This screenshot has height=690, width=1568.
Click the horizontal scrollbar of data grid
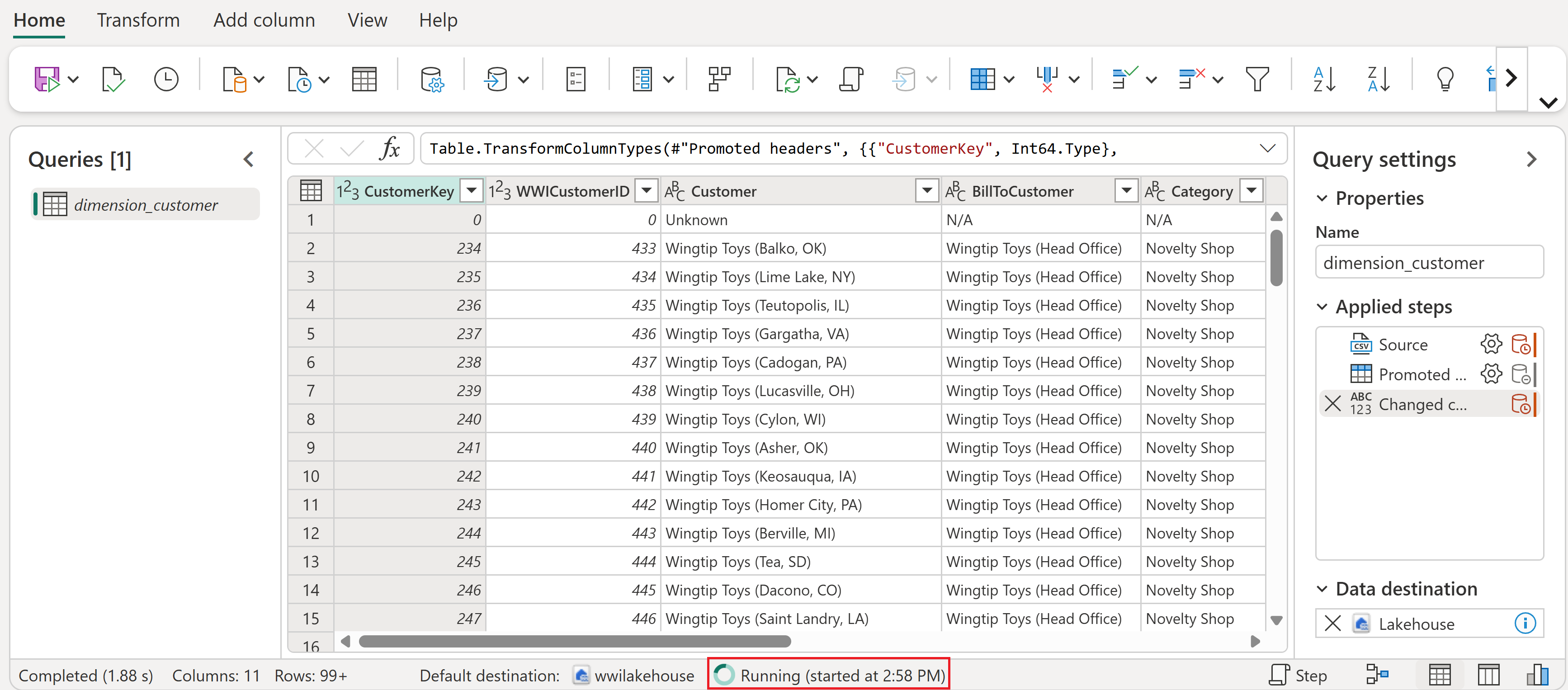tap(575, 641)
